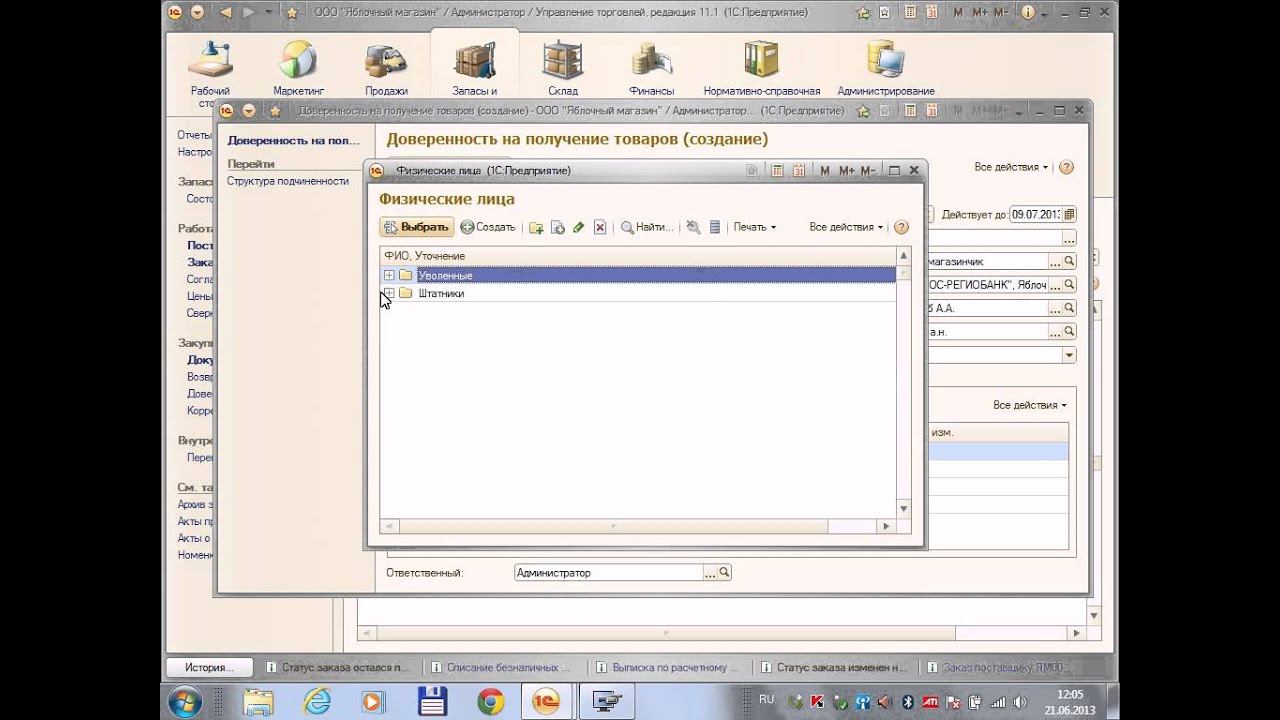Open Выписка по расчетному notification
This screenshot has width=1280, height=720.
coord(667,667)
